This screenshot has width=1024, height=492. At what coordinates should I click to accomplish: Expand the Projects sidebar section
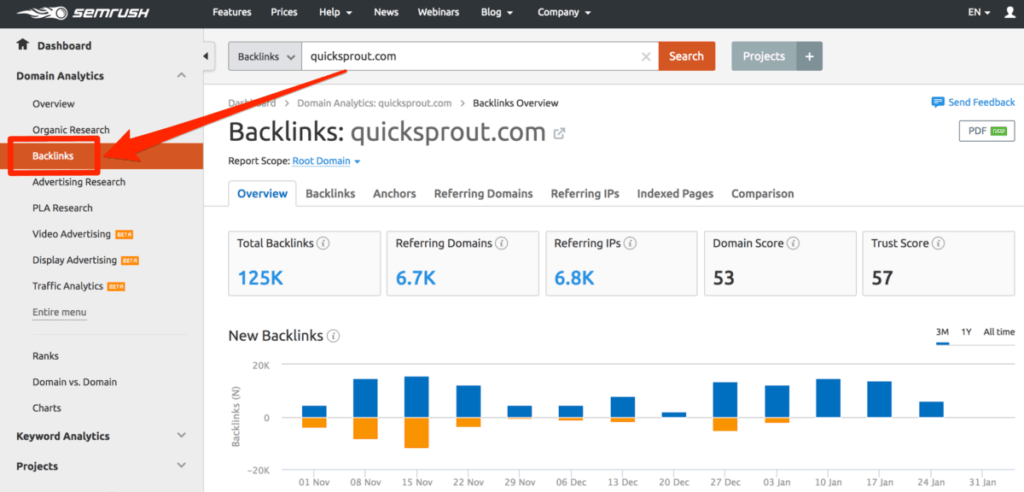tap(182, 465)
